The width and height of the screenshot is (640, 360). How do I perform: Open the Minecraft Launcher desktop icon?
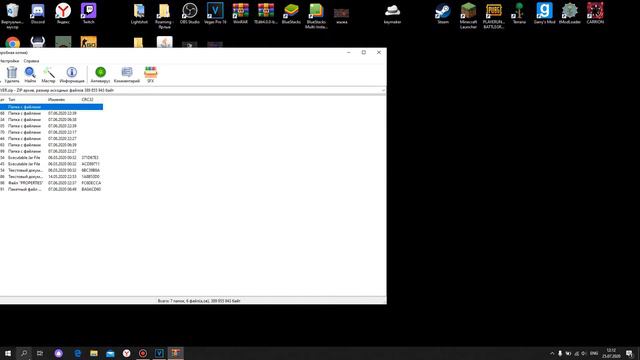click(x=468, y=16)
